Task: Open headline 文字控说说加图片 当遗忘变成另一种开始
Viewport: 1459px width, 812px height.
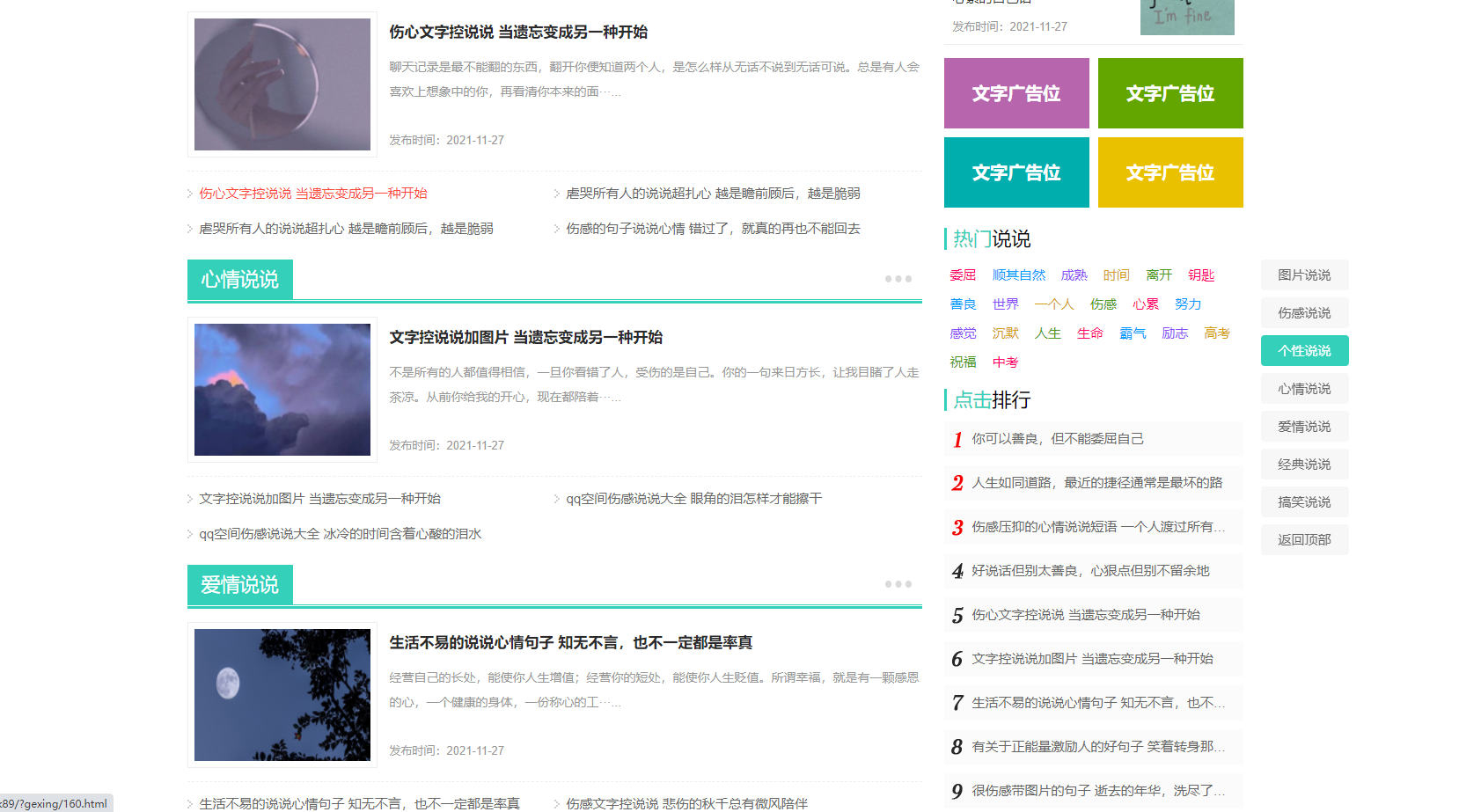Action: point(526,337)
